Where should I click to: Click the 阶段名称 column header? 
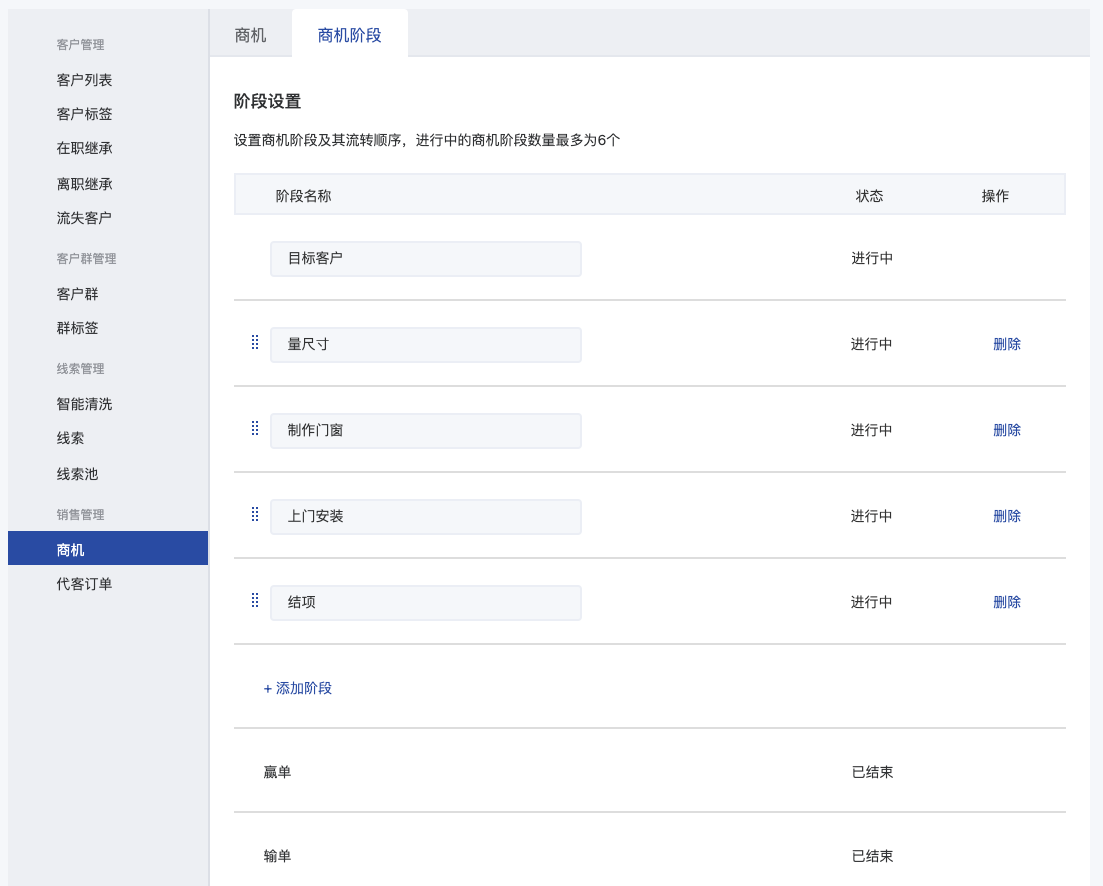tap(303, 196)
